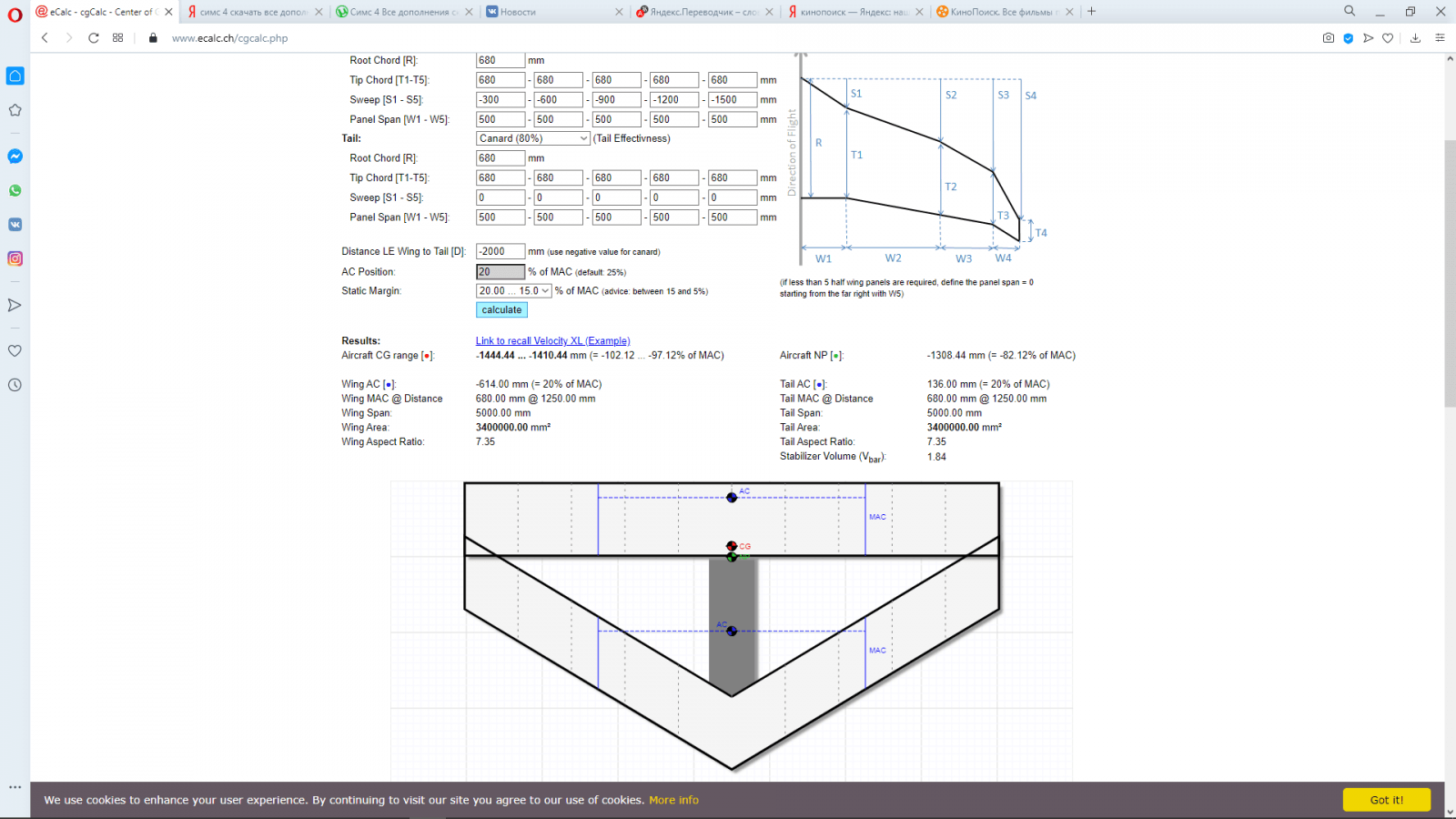The image size is (1456, 819).
Task: Open Opera easy setup menu
Action: pos(1440,38)
